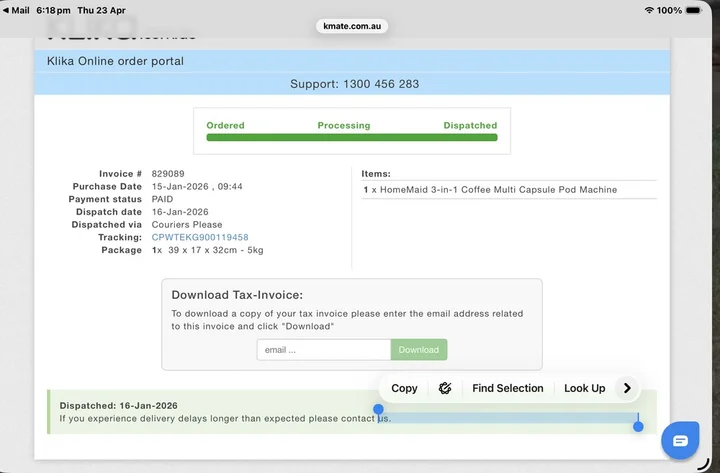
Task: Click the 'Items:' heading
Action: [376, 174]
